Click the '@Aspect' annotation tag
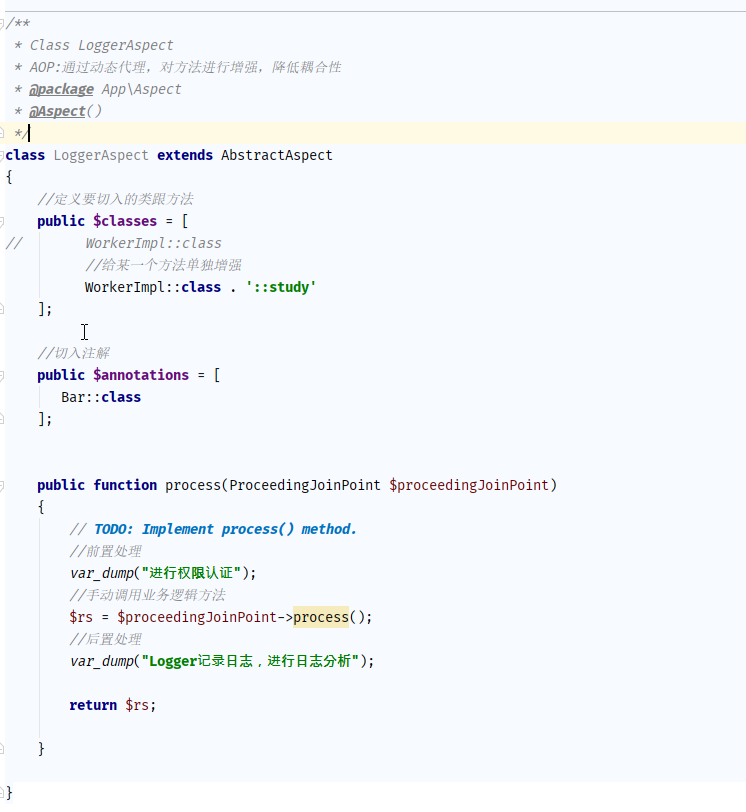 click(x=57, y=111)
